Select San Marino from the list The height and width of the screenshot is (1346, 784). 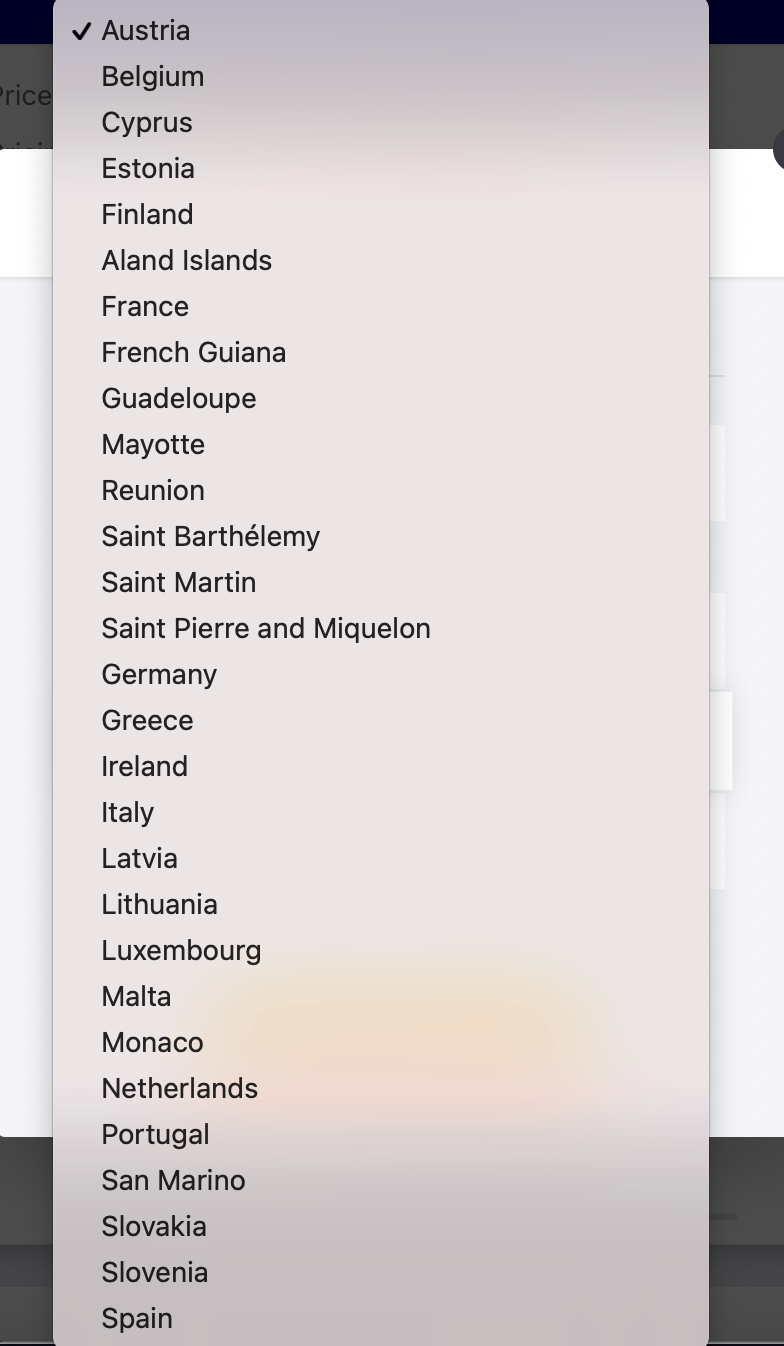tap(173, 1181)
